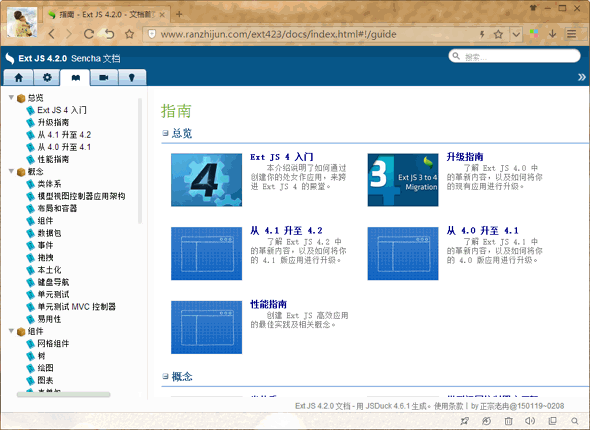Click the lightning speed-mode icon
This screenshot has height=430, width=590.
click(x=482, y=35)
